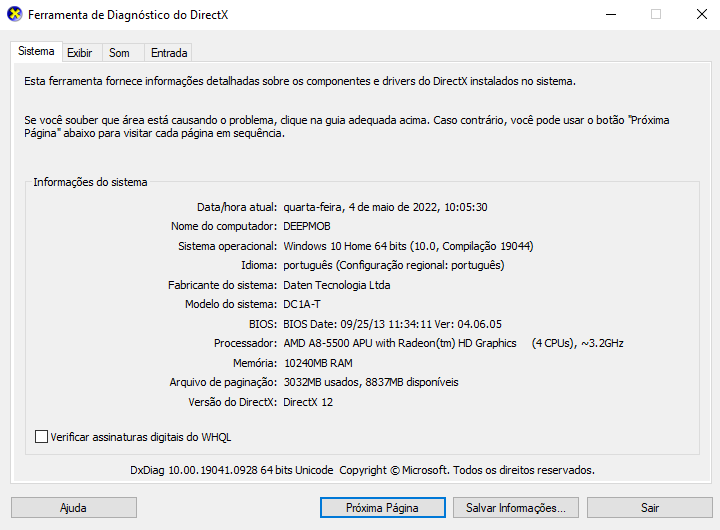Close the DirectX diagnostic window
The image size is (720, 530).
pyautogui.click(x=701, y=15)
